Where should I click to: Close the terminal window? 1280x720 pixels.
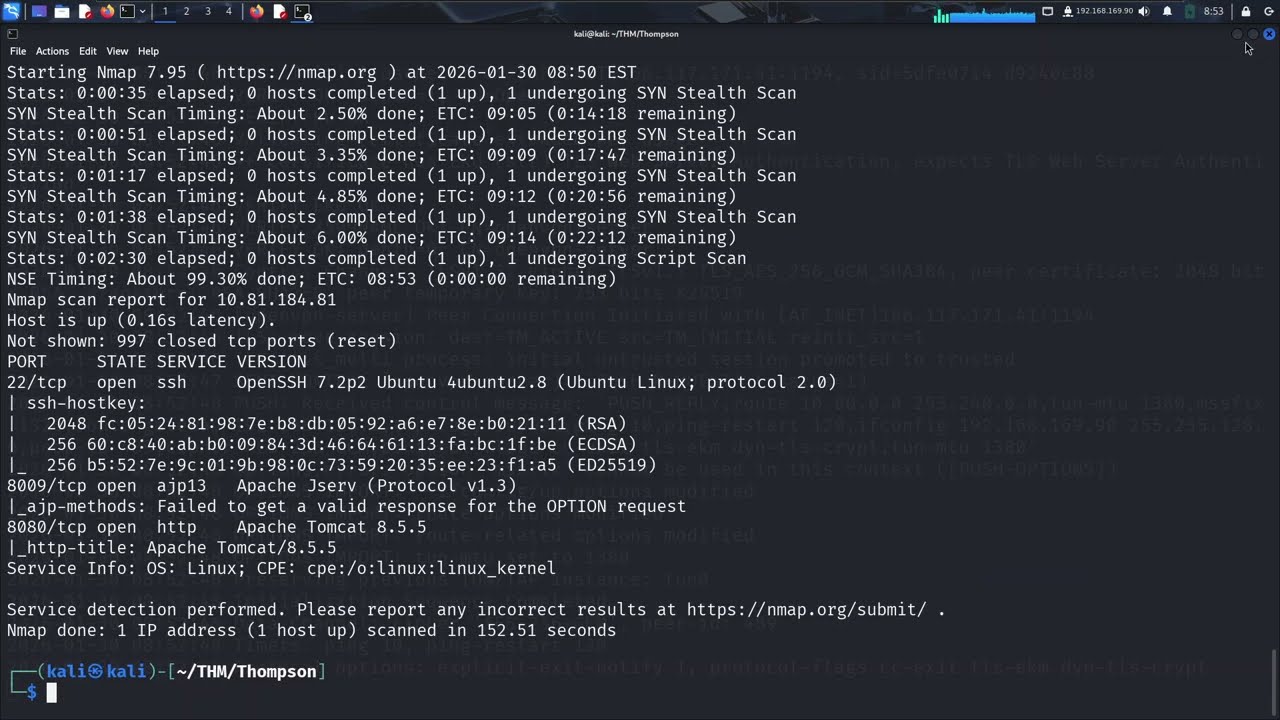1269,34
